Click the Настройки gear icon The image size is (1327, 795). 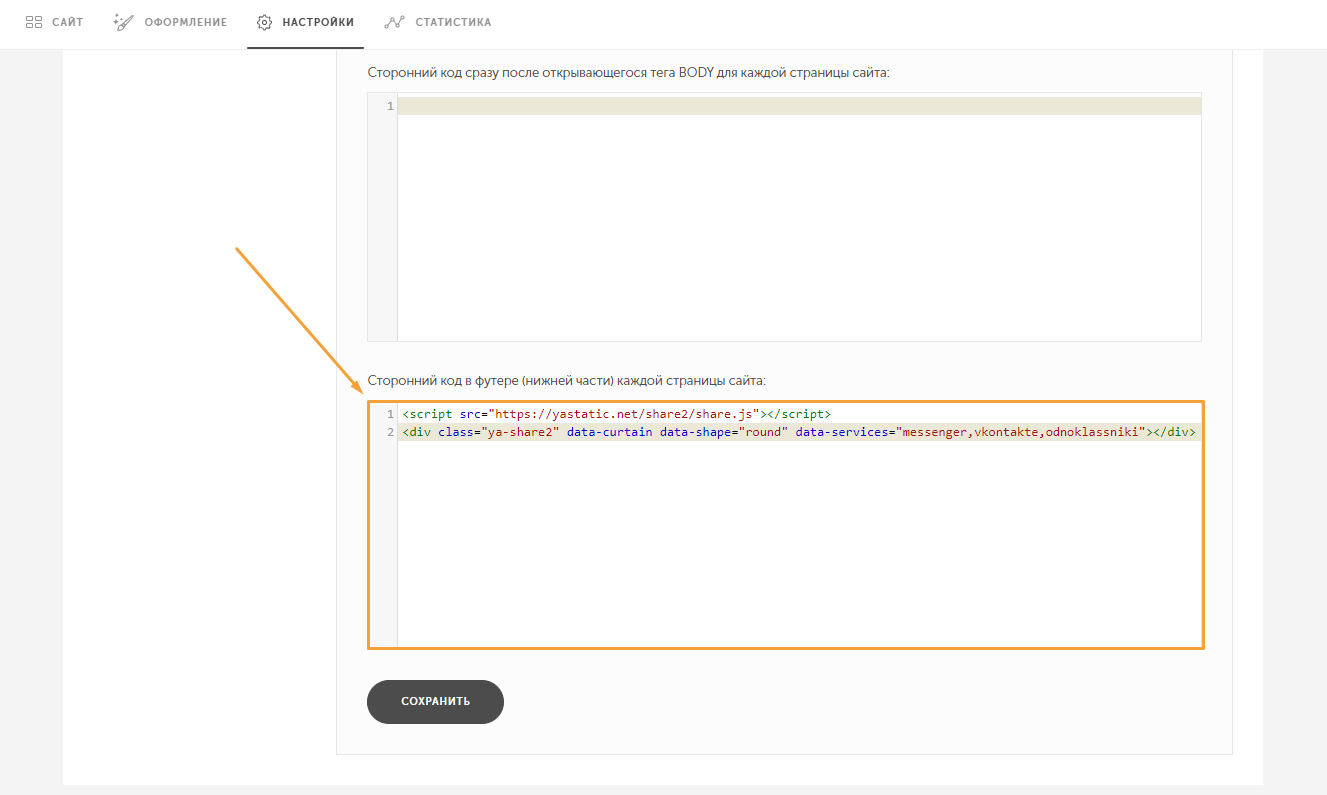pos(265,22)
